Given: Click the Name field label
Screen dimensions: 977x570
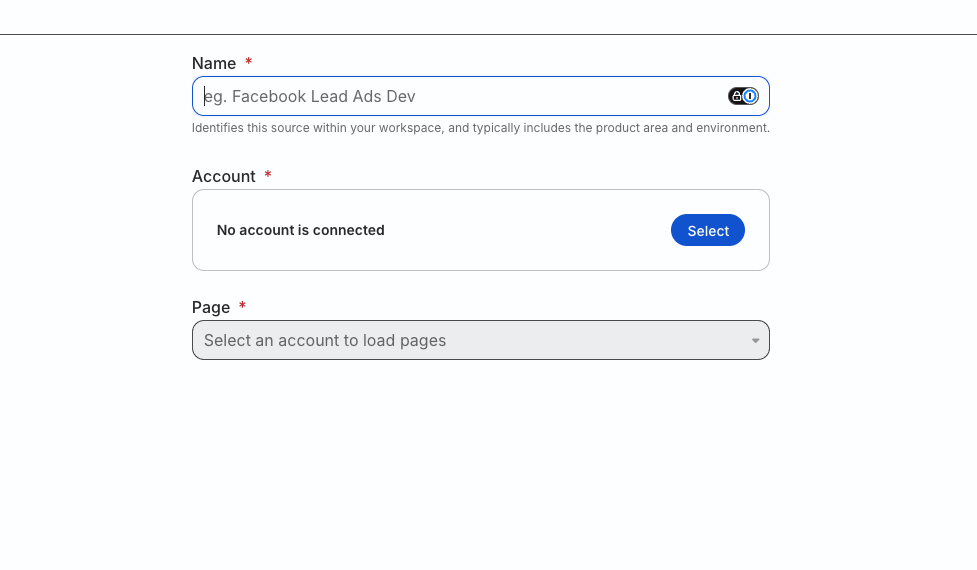Looking at the screenshot, I should click(214, 64).
